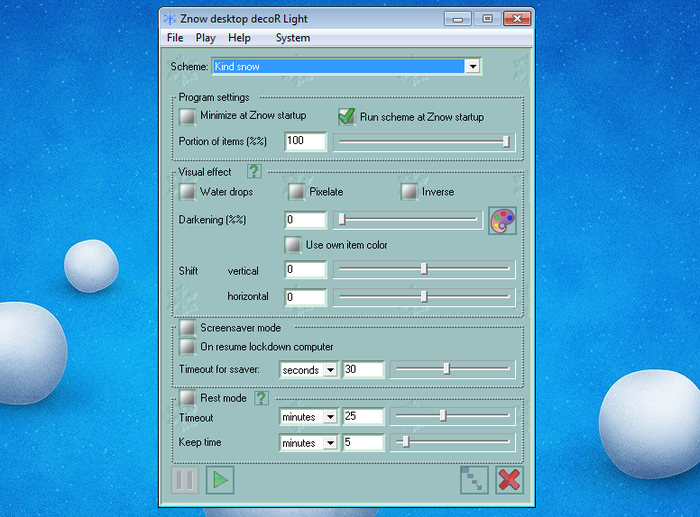Open Visual effect help question mark

254,171
